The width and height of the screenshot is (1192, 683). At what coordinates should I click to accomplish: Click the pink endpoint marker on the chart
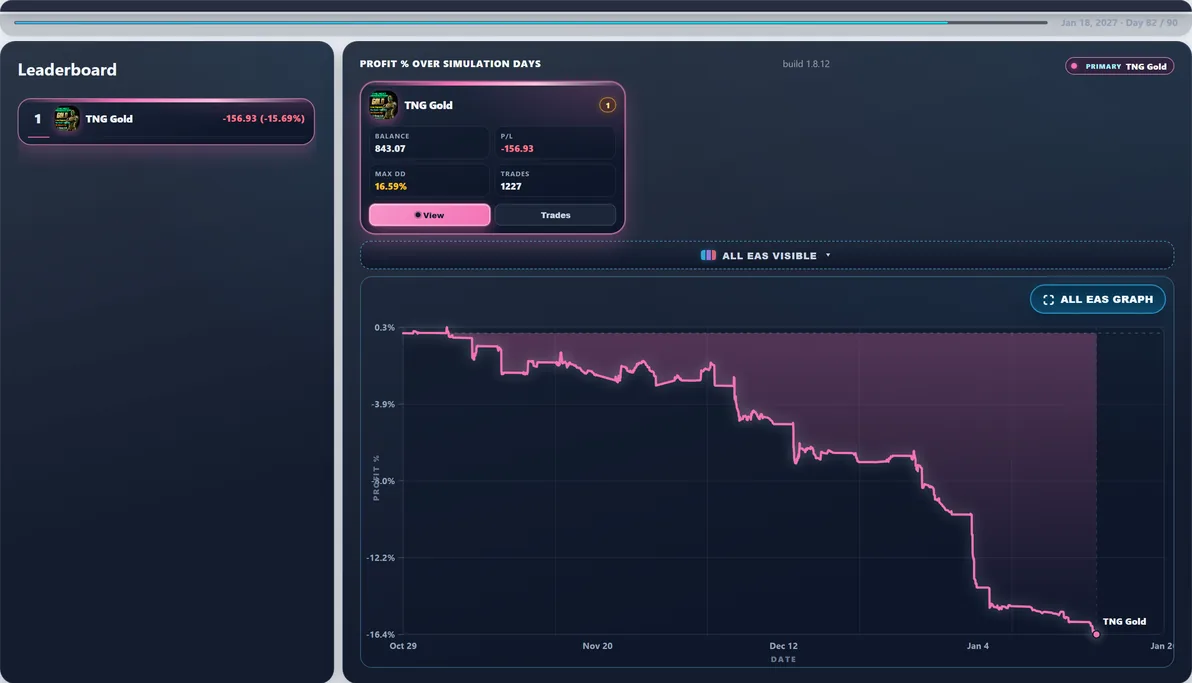[x=1096, y=634]
